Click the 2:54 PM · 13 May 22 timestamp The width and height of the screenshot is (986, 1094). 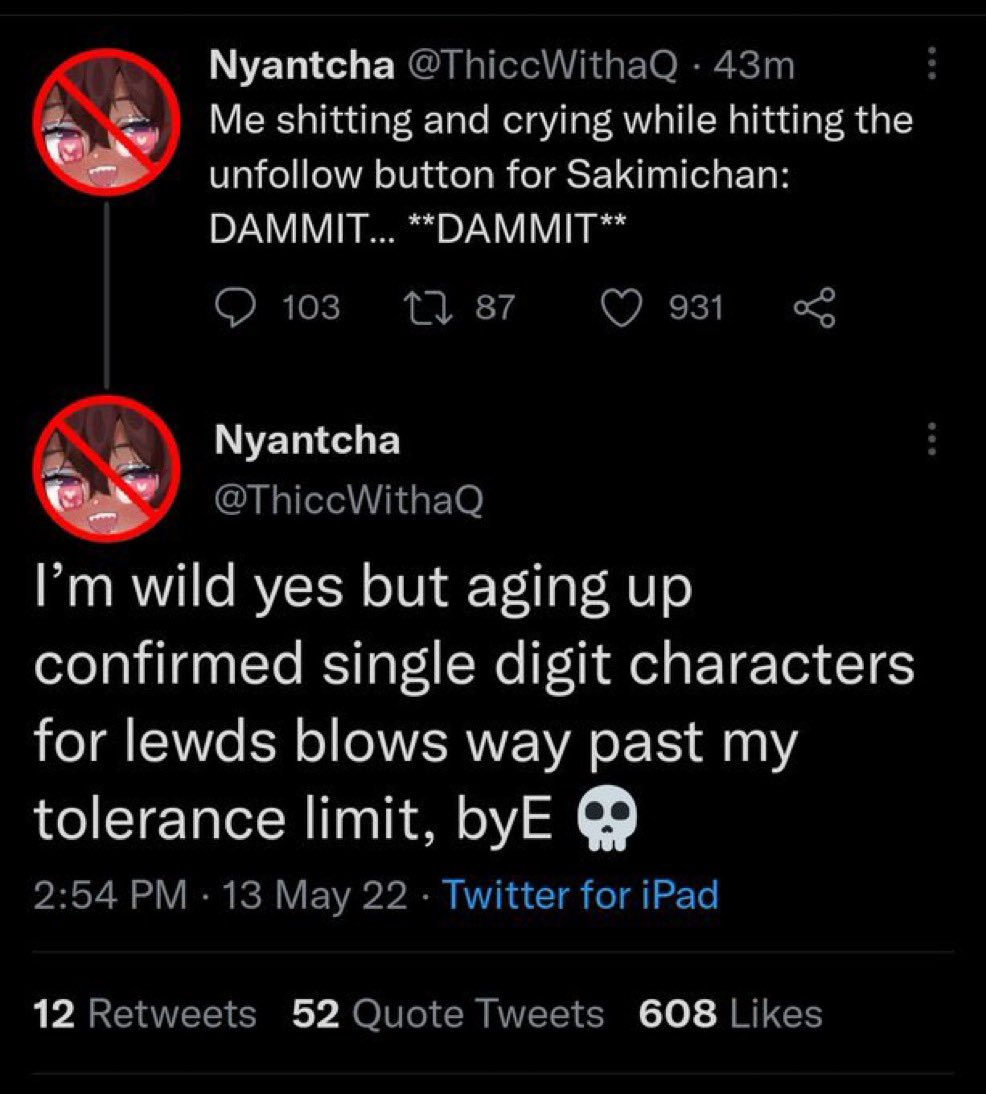[x=220, y=894]
